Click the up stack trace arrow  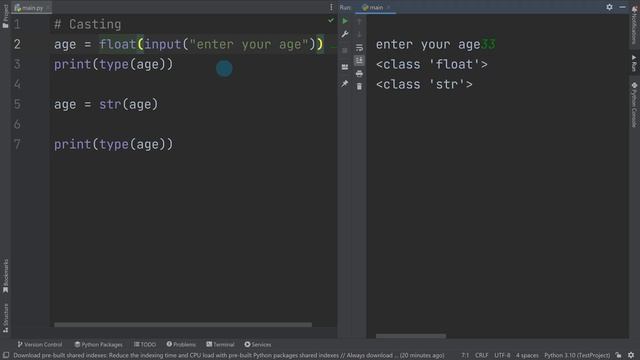[359, 21]
